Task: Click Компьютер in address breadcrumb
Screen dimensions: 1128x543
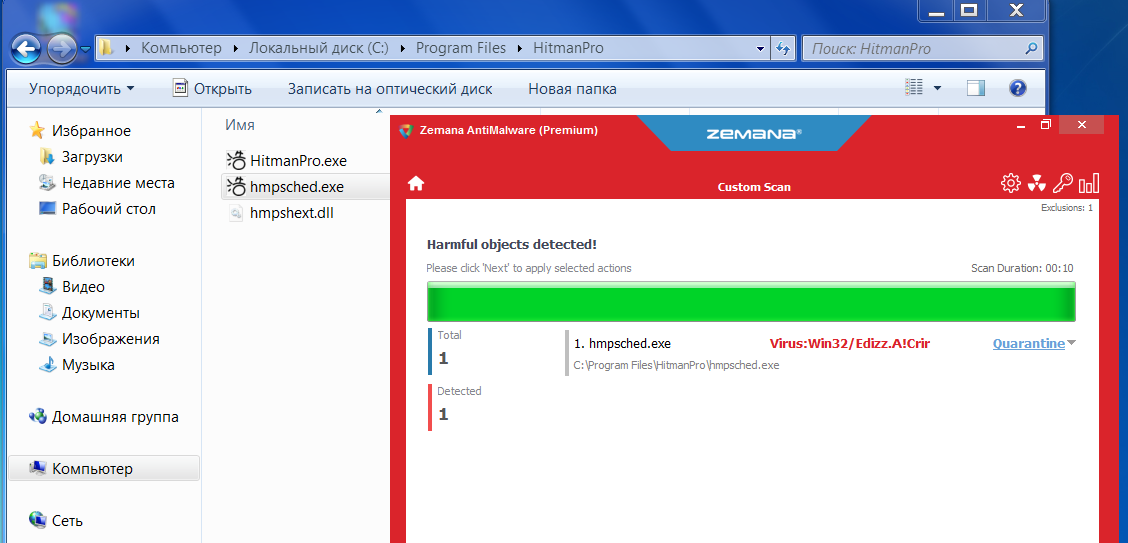Action: [x=181, y=49]
